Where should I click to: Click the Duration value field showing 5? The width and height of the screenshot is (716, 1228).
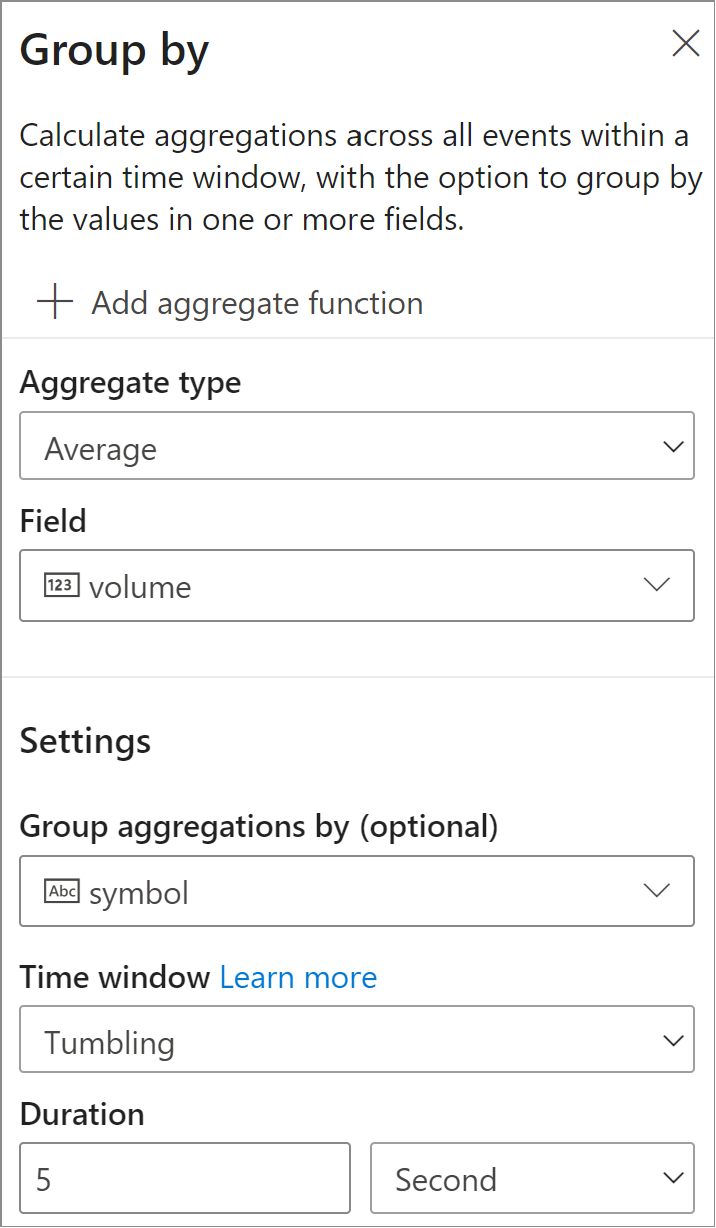185,1178
